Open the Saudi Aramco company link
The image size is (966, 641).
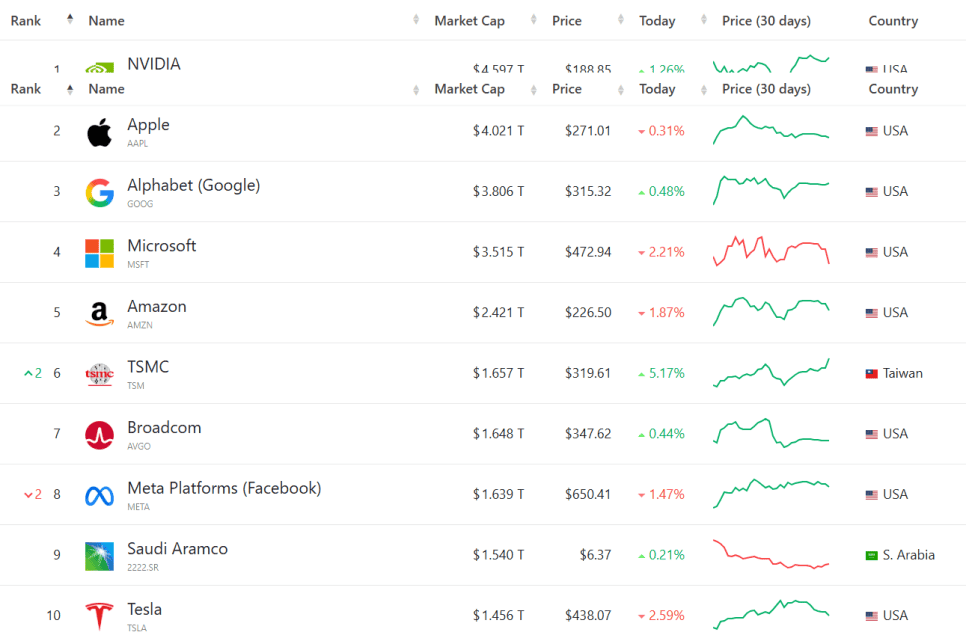[x=177, y=549]
